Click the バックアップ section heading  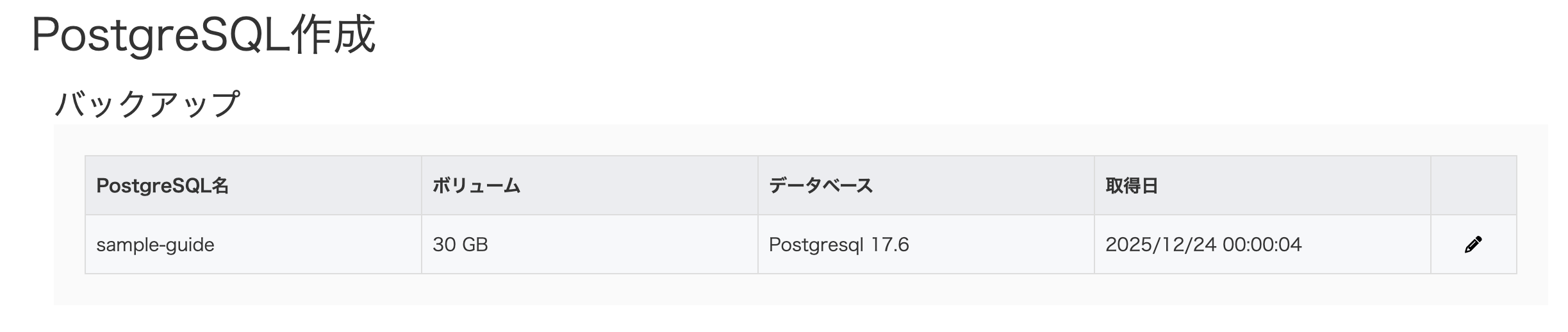147,104
